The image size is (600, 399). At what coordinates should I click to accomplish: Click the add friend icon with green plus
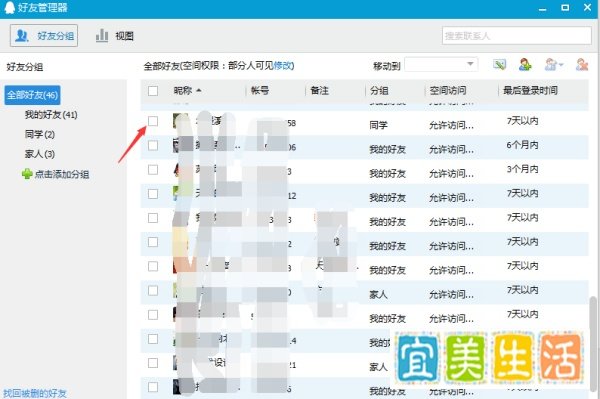525,64
